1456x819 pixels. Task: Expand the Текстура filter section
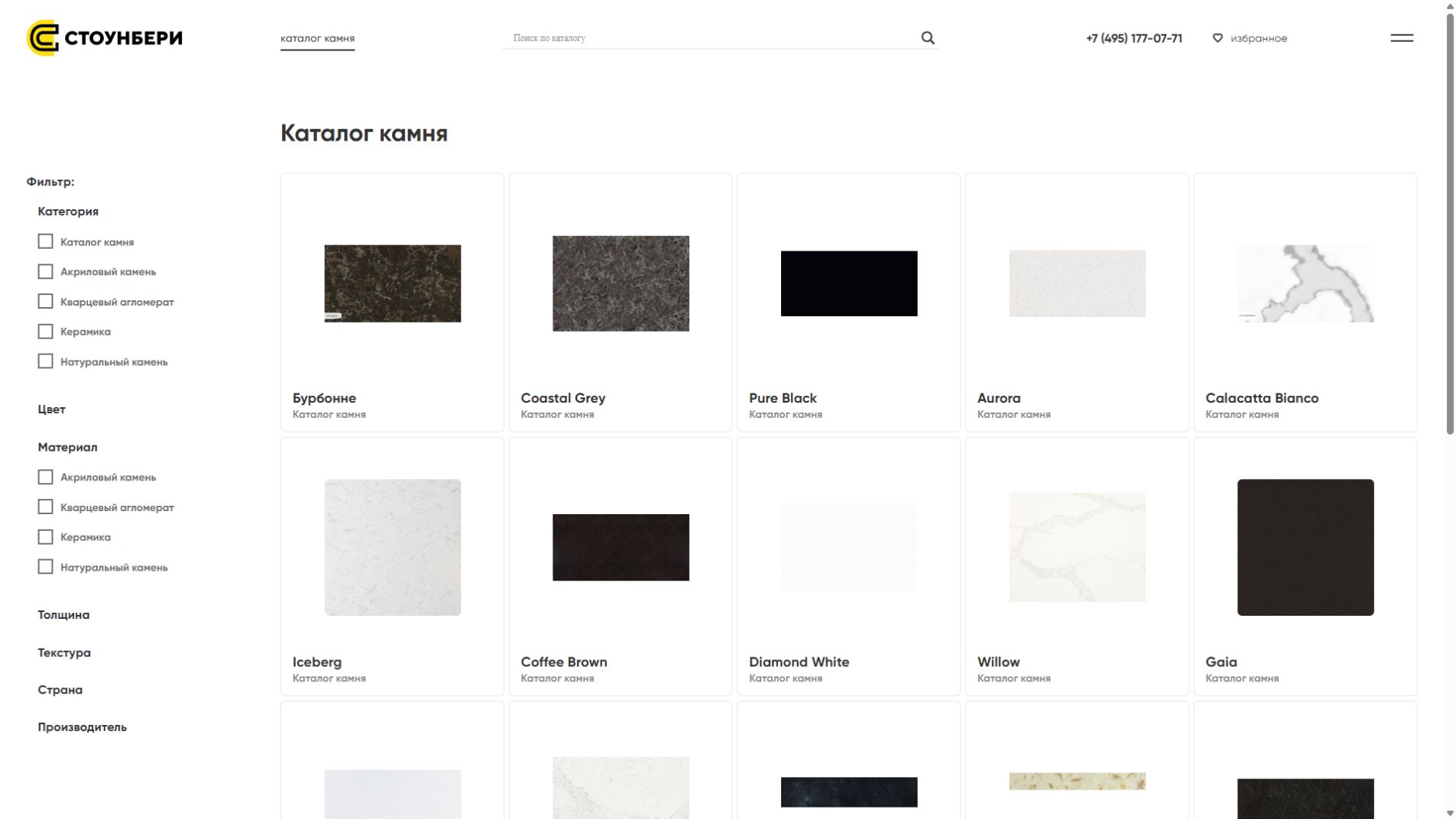click(64, 652)
